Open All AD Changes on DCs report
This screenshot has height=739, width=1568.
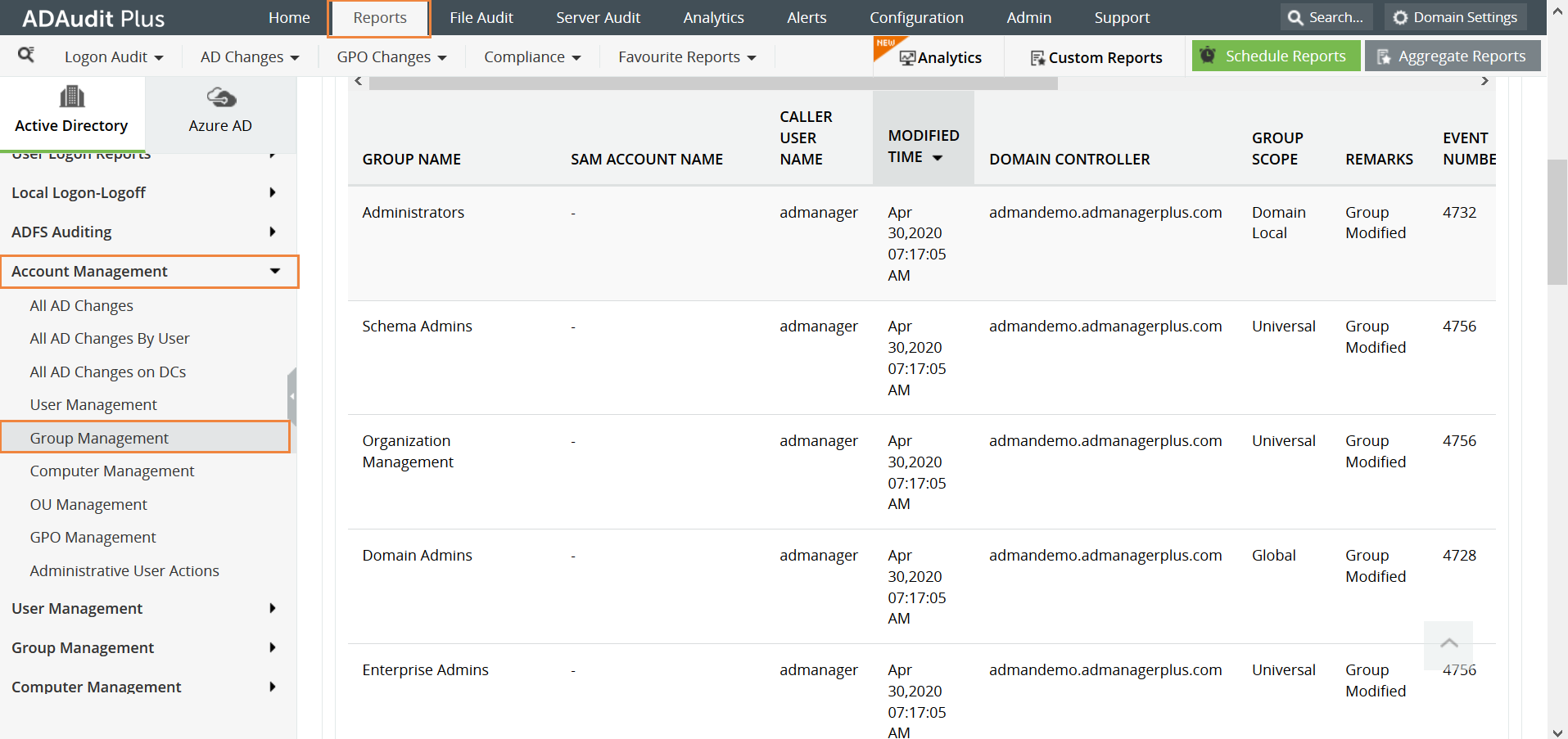click(x=108, y=372)
